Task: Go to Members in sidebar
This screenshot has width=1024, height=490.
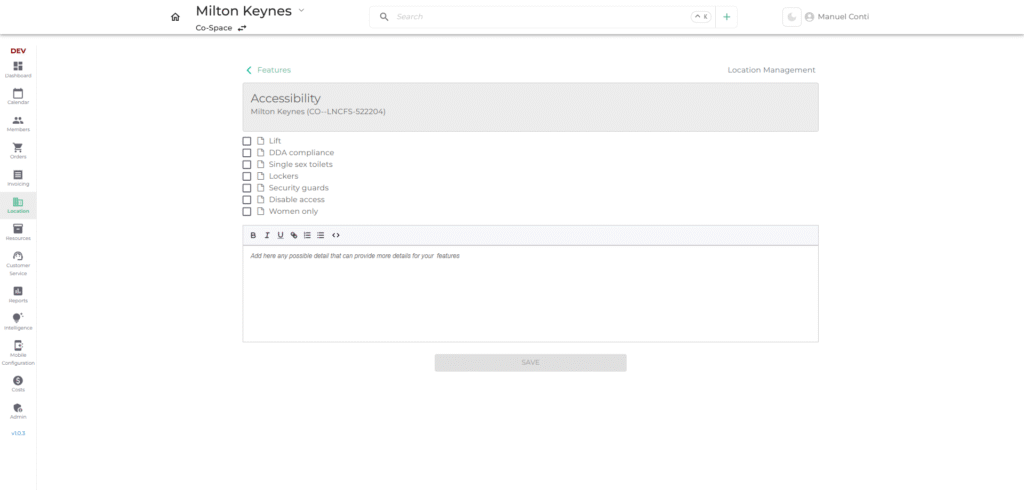Action: point(18,123)
